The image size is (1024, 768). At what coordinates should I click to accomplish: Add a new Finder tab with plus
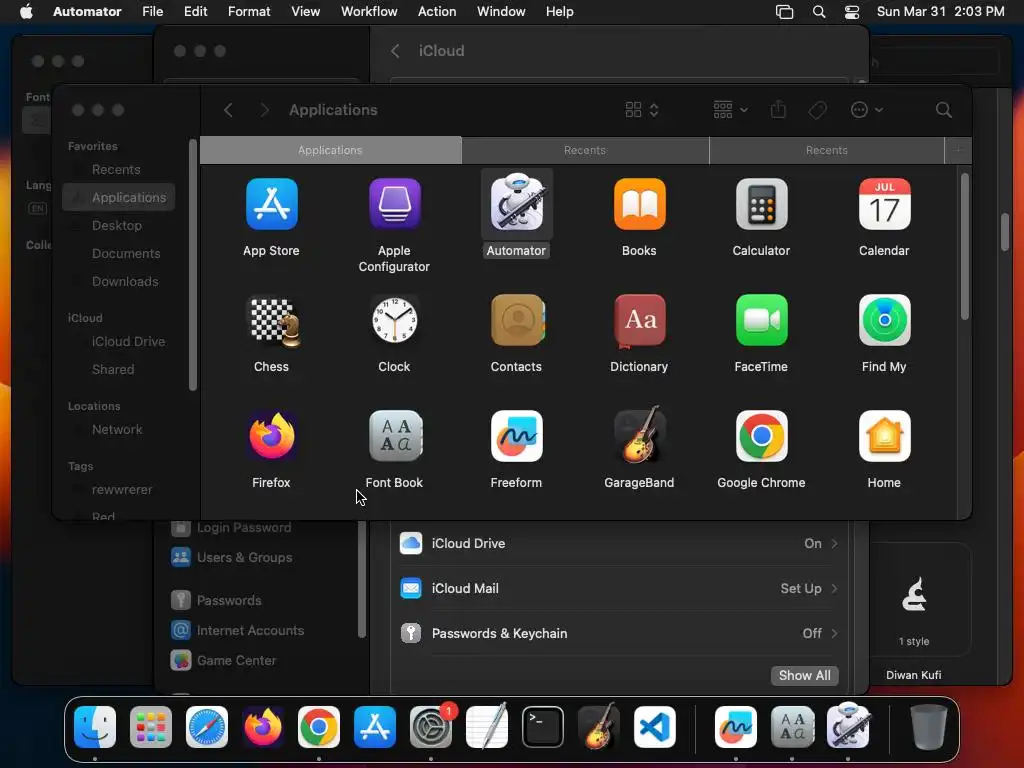pyautogui.click(x=958, y=150)
